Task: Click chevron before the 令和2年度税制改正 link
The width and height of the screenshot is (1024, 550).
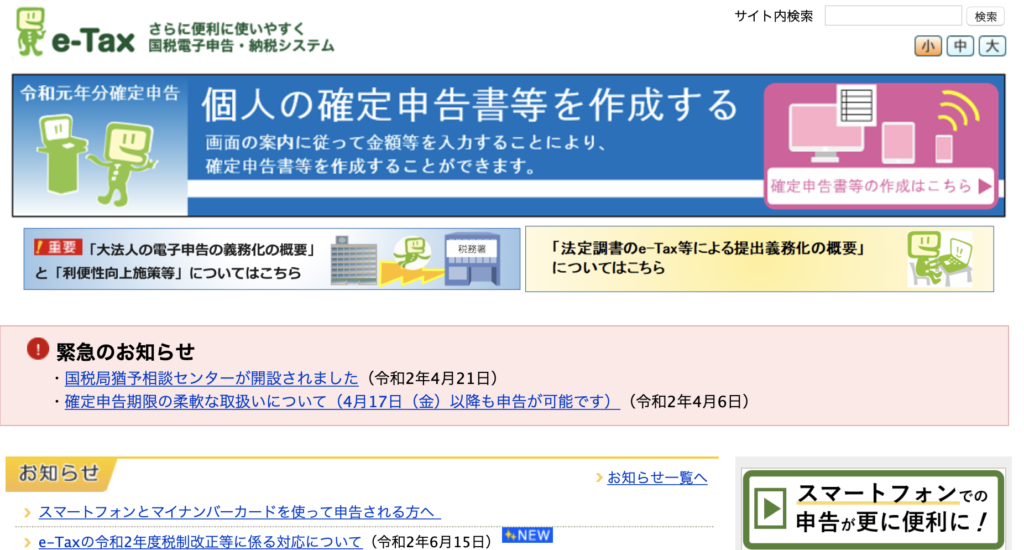Action: click(27, 542)
